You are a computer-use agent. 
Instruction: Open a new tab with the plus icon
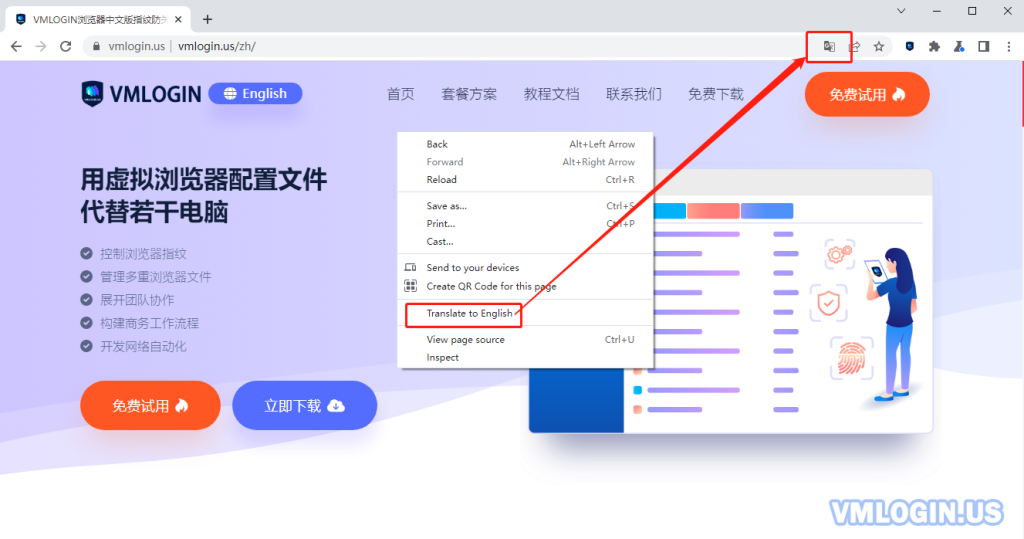click(x=208, y=20)
